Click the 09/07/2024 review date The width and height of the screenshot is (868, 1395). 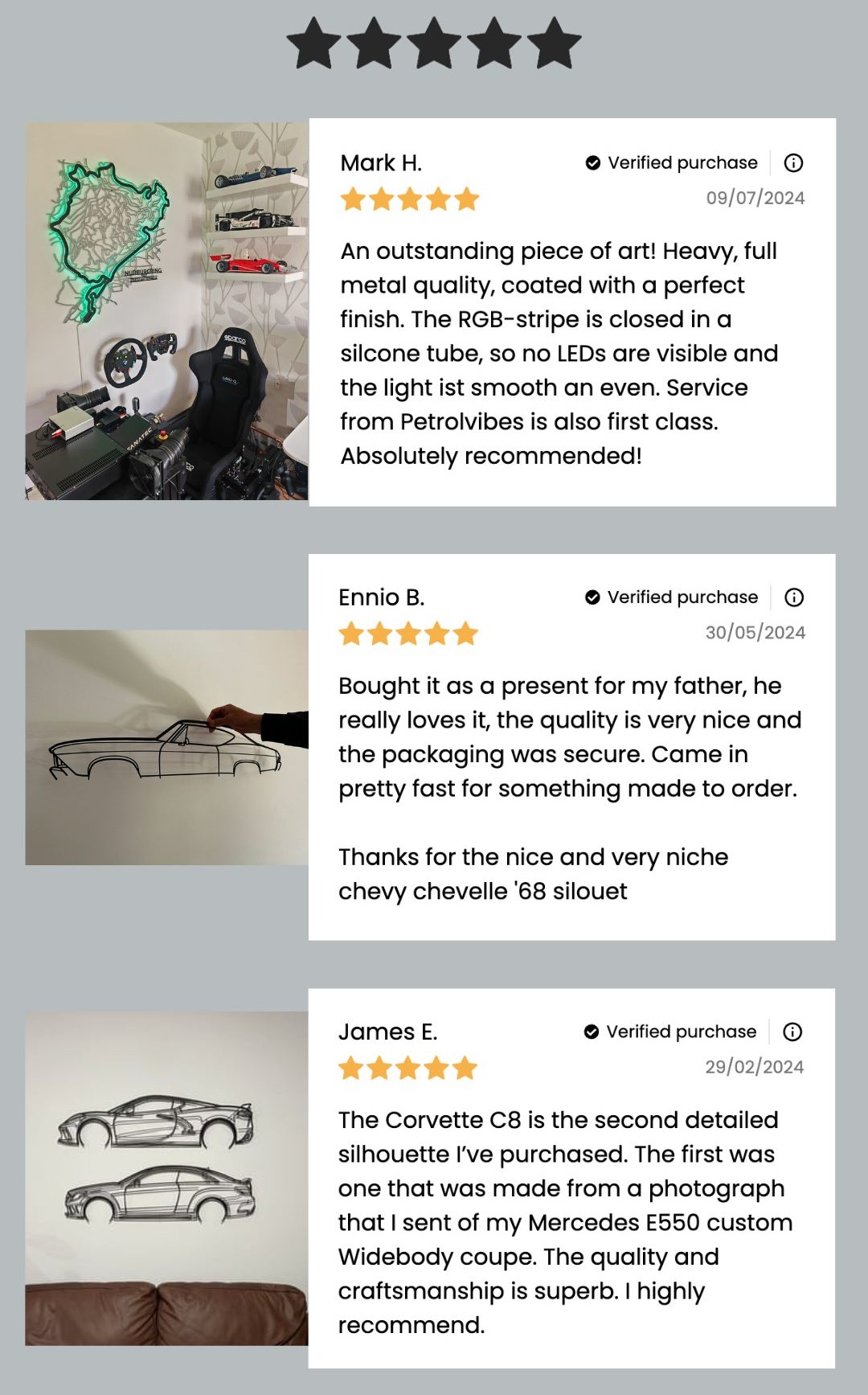(x=755, y=198)
